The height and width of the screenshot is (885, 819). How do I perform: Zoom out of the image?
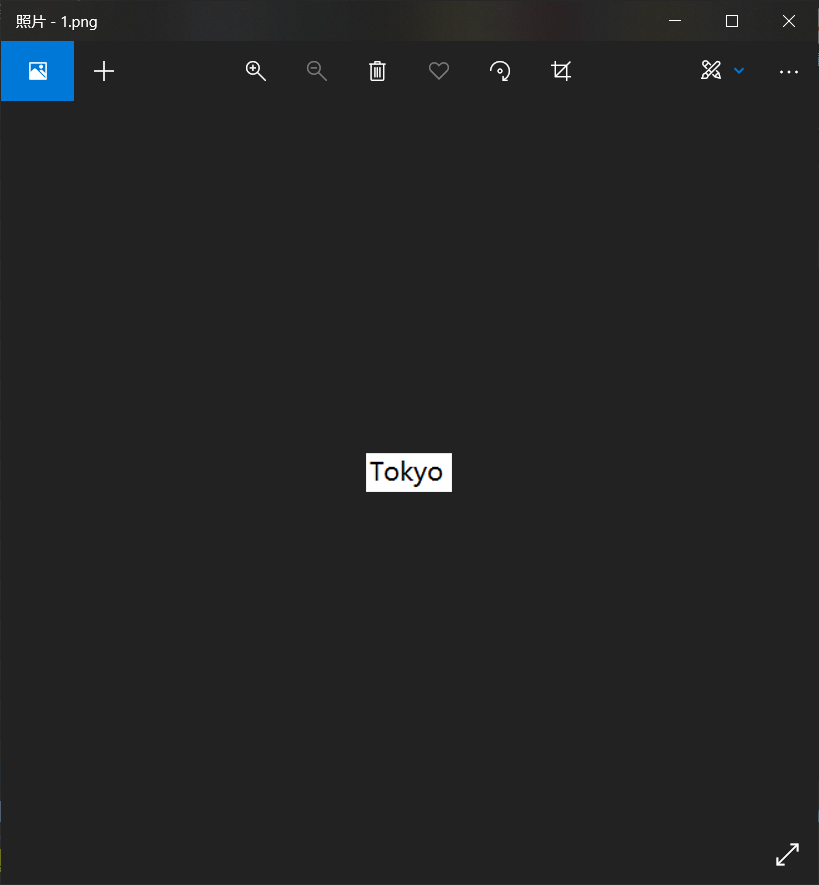[316, 71]
